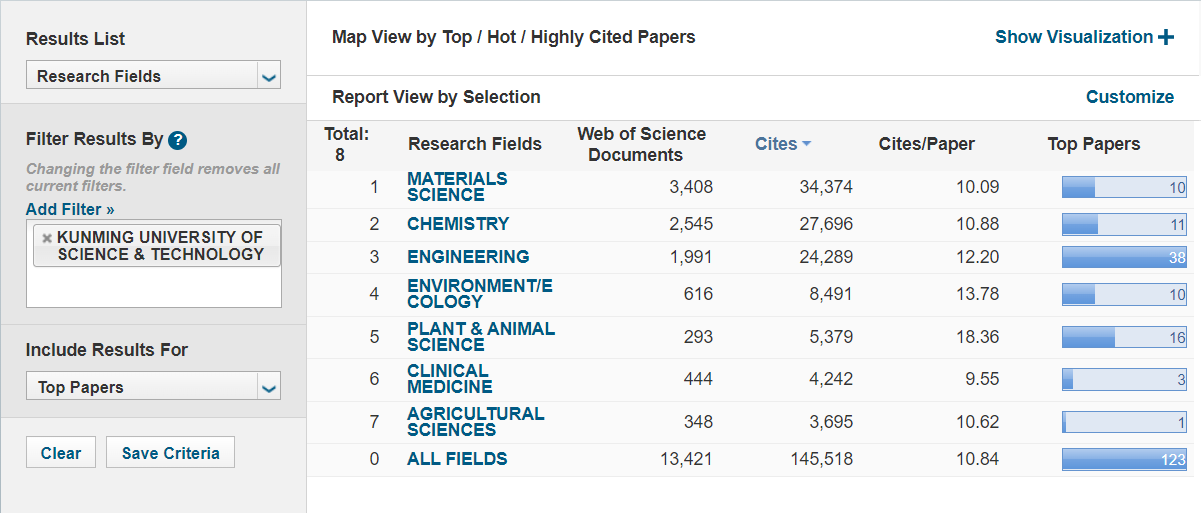This screenshot has height=513, width=1201.
Task: Click the All Fields top papers bar
Action: coord(1124,459)
